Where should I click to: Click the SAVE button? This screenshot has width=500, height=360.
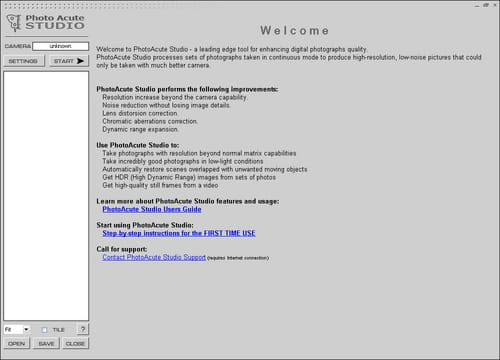(x=46, y=343)
